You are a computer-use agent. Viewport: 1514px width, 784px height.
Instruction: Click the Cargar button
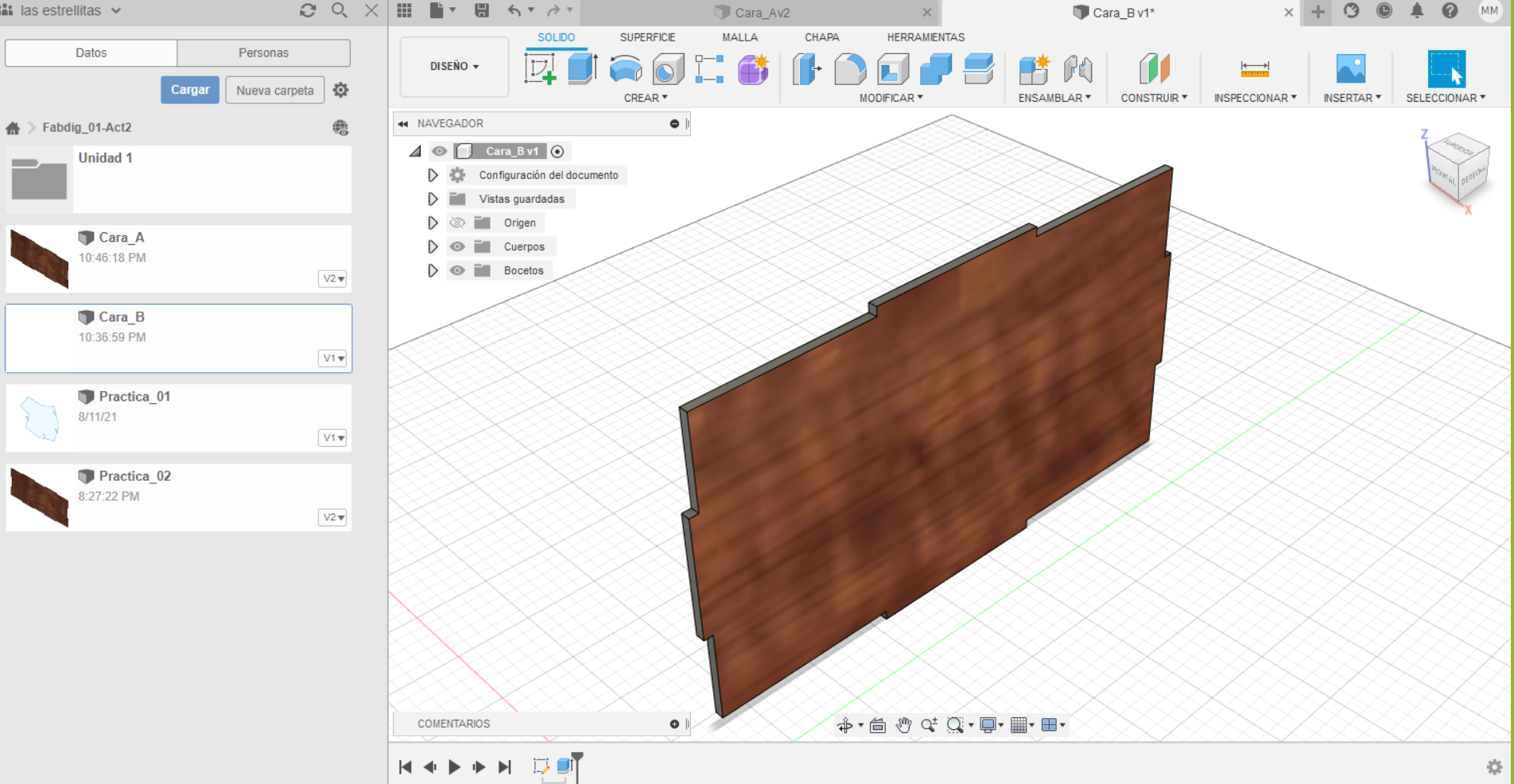click(190, 90)
